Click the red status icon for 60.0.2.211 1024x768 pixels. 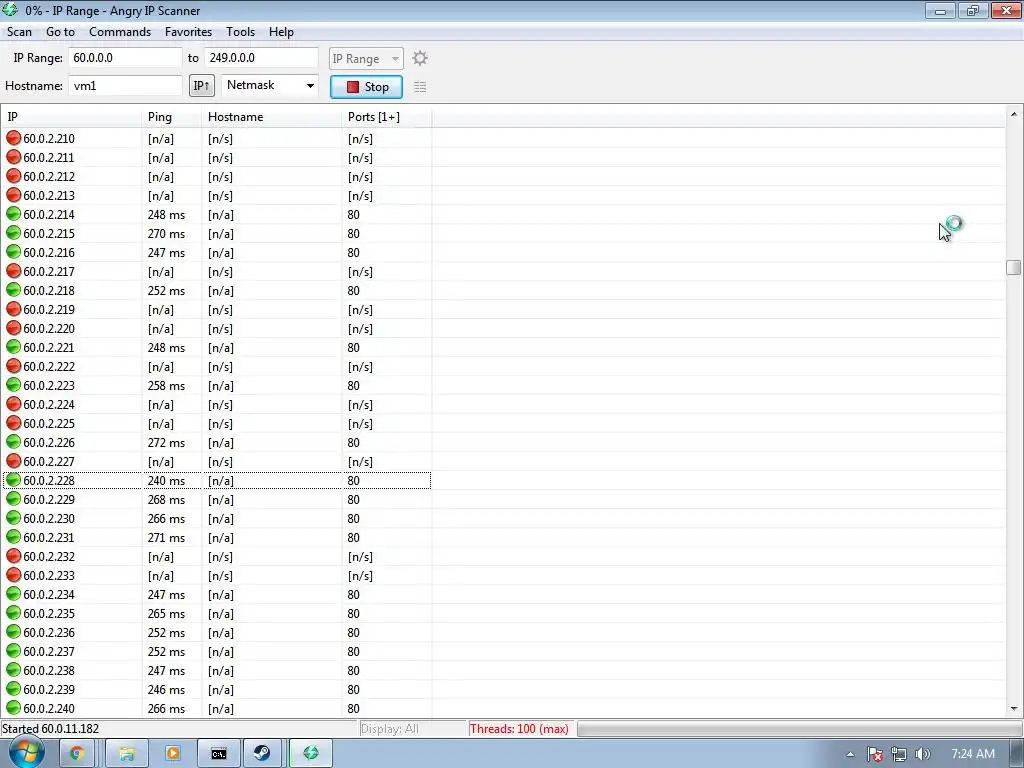click(13, 157)
